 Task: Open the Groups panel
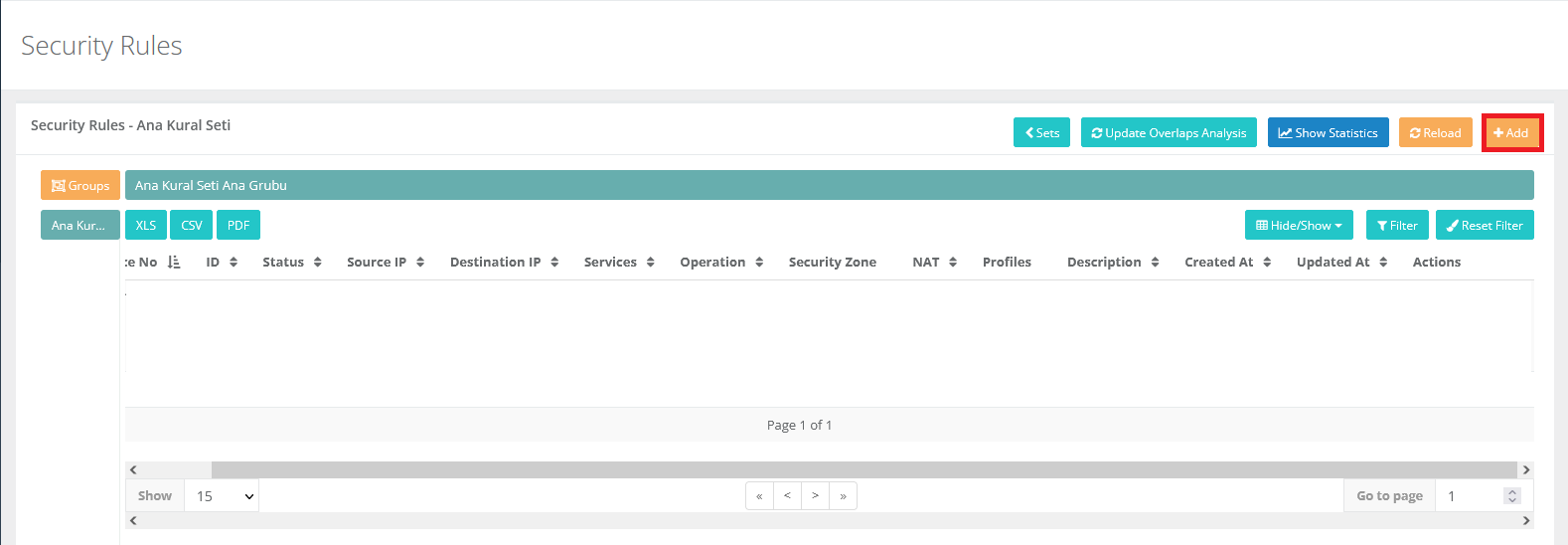80,185
